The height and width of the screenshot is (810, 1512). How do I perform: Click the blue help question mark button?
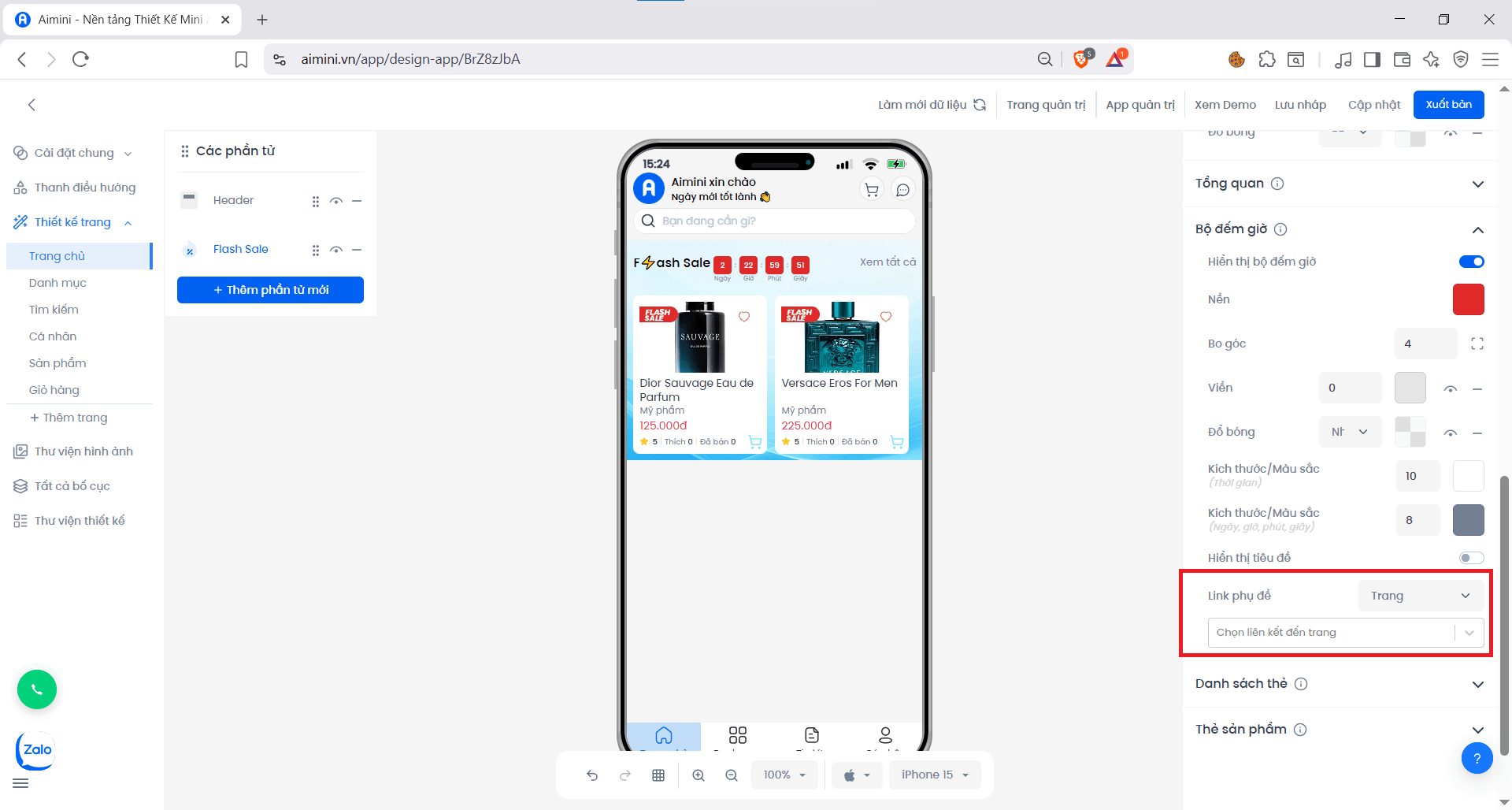pyautogui.click(x=1477, y=759)
